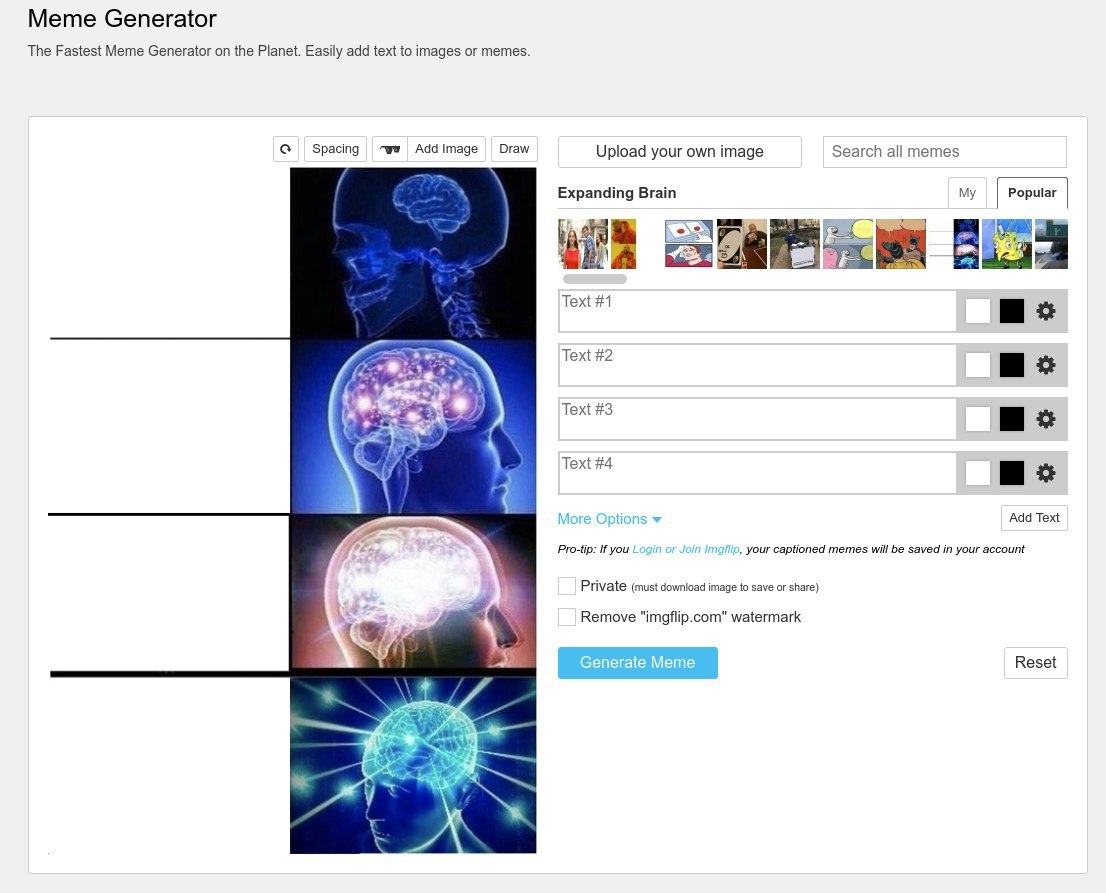Open the Text #1 settings gear
This screenshot has height=893, width=1106.
1045,311
